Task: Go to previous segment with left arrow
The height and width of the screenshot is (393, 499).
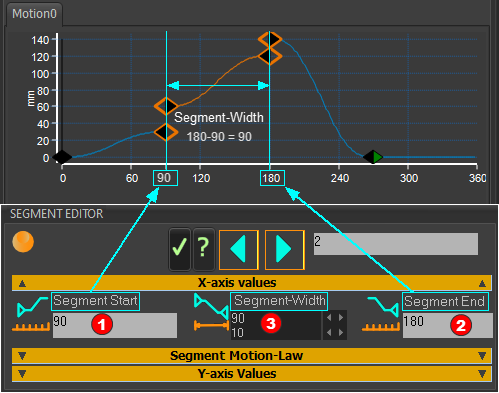Action: click(x=239, y=250)
